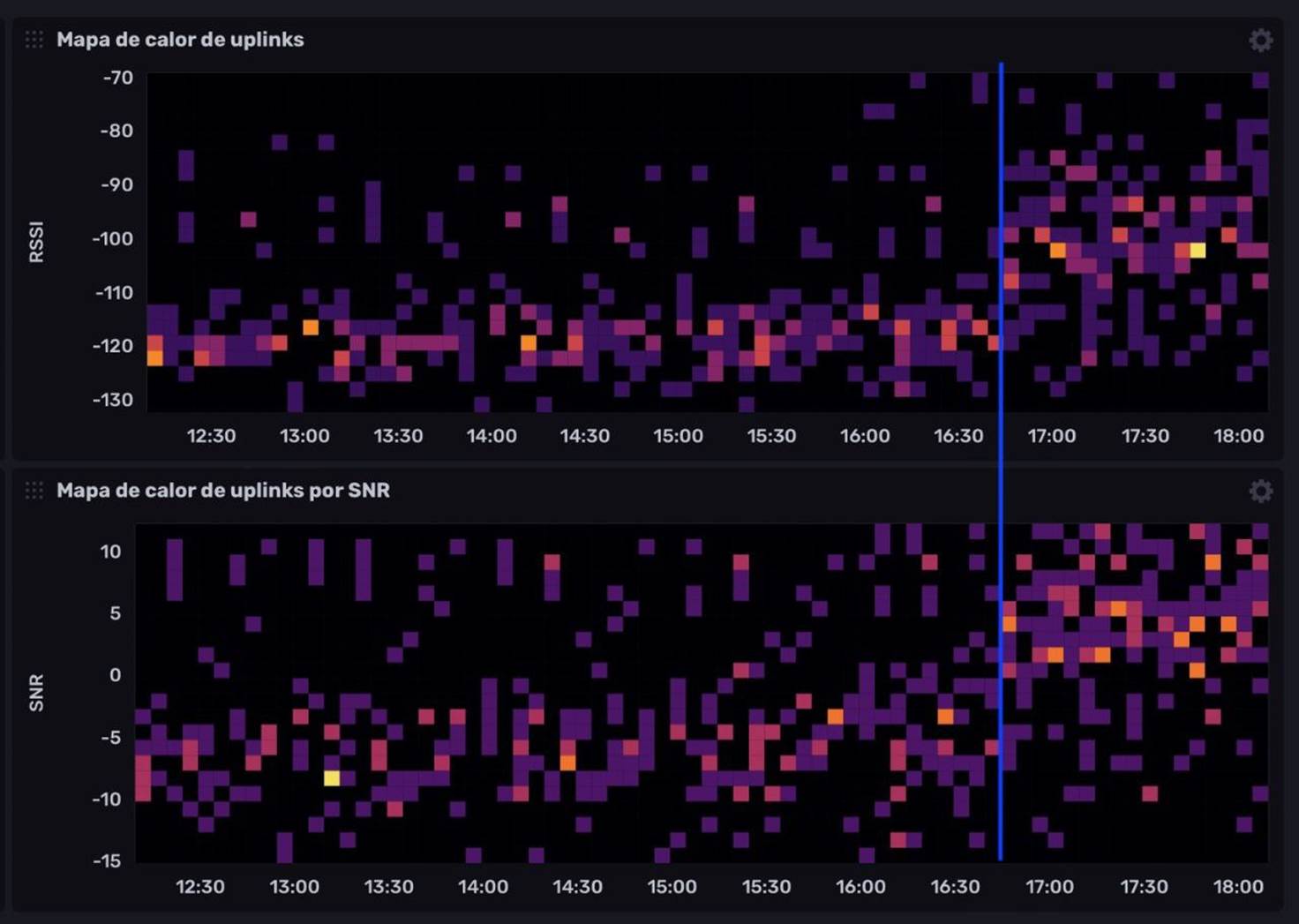Click 15:00 label on SNR chart time axis

[x=672, y=887]
